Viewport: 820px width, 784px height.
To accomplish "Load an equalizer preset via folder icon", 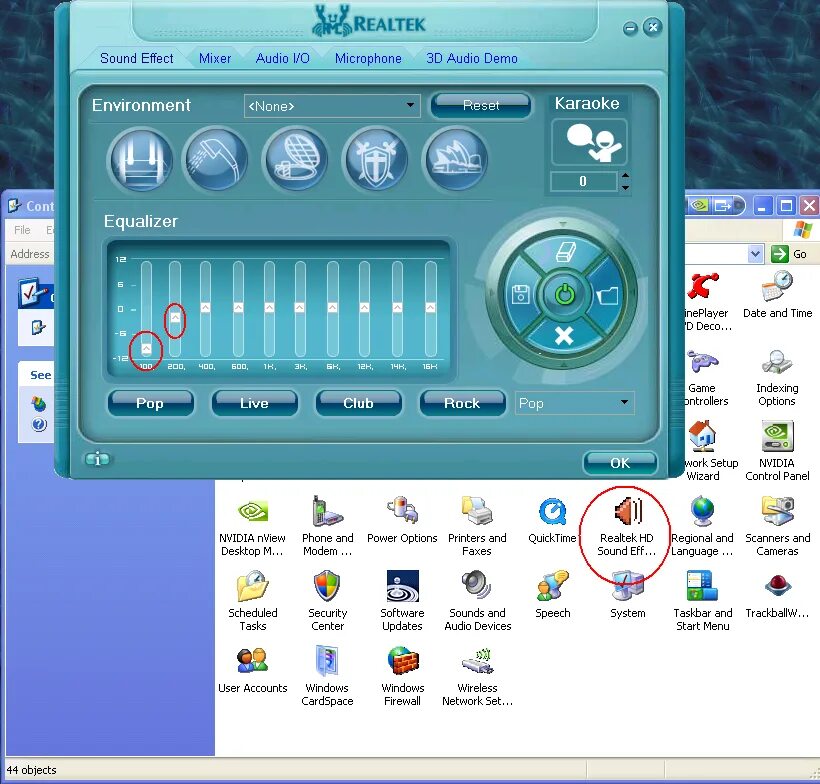I will tap(608, 296).
